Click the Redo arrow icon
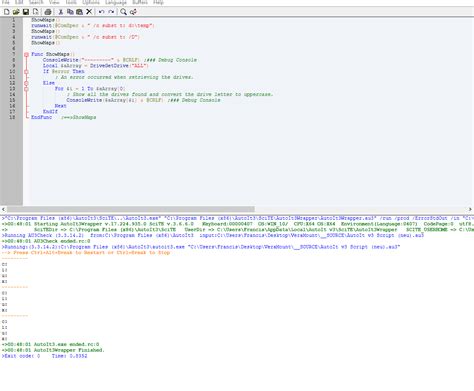The height and width of the screenshot is (391, 474). 111,12
